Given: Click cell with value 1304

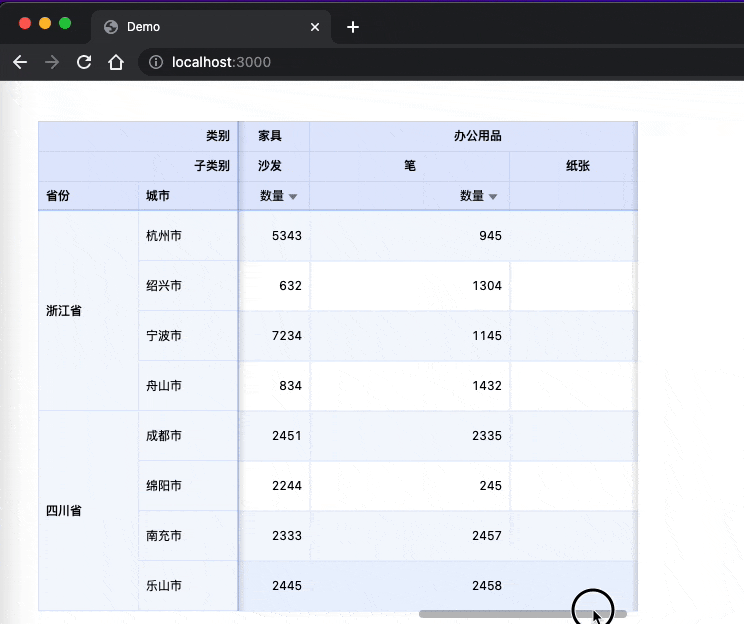Looking at the screenshot, I should pyautogui.click(x=409, y=286).
